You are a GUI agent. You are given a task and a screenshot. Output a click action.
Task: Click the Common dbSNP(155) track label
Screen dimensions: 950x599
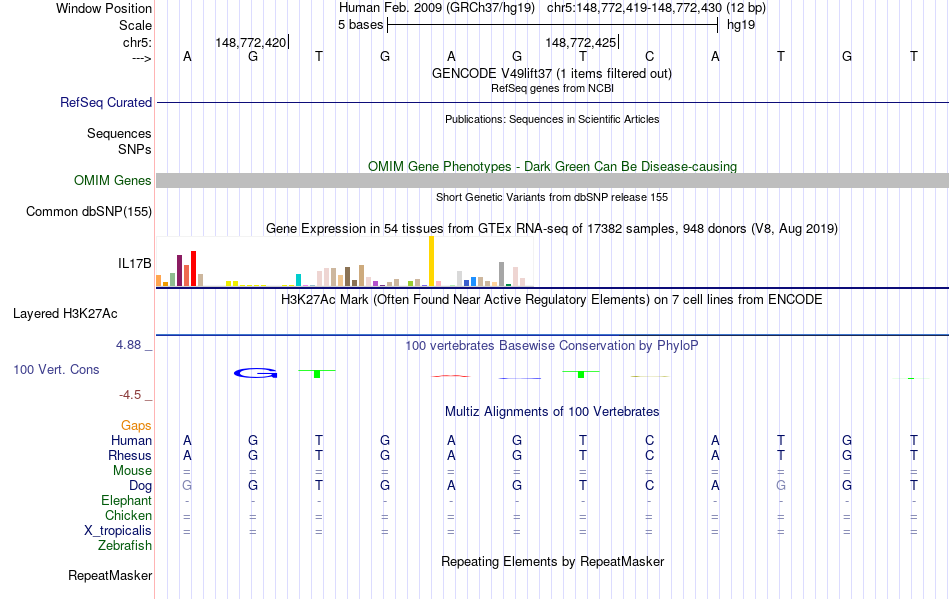(x=89, y=211)
